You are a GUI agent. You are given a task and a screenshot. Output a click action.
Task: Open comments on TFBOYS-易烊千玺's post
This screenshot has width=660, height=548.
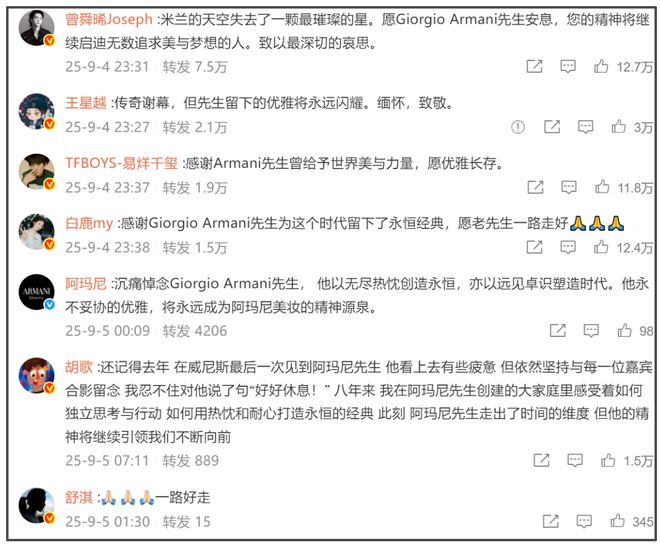569,187
